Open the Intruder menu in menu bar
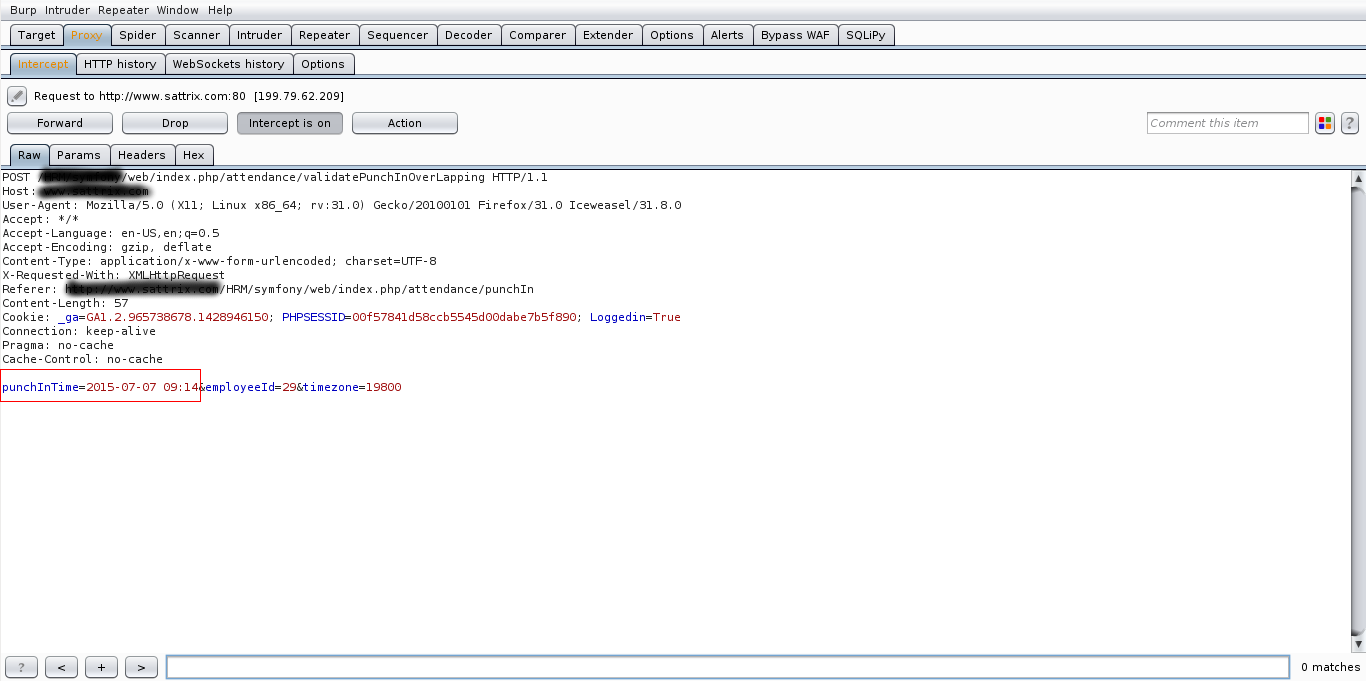The width and height of the screenshot is (1366, 681). 67,10
